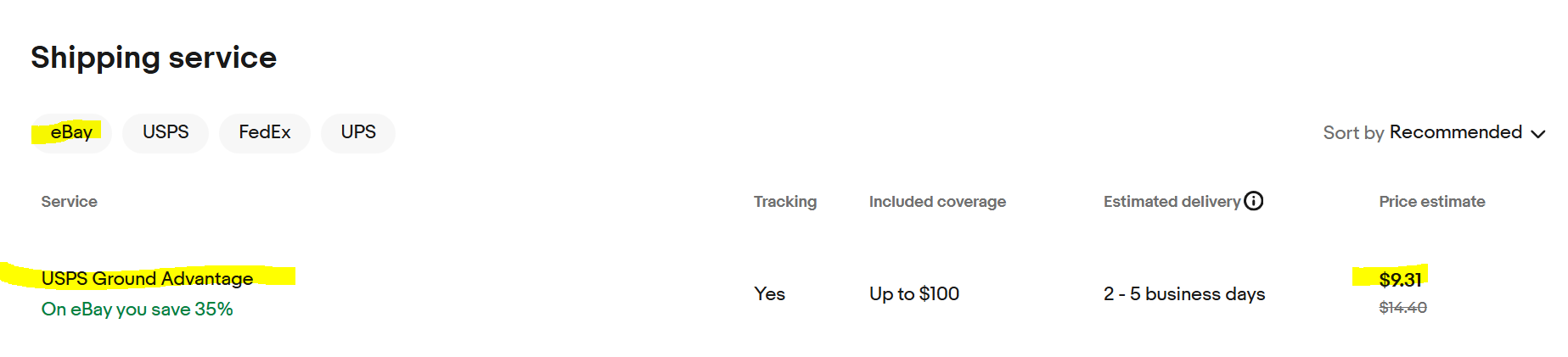Click the sort dropdown chevron arrow
1568x357 pixels.
point(1537,134)
